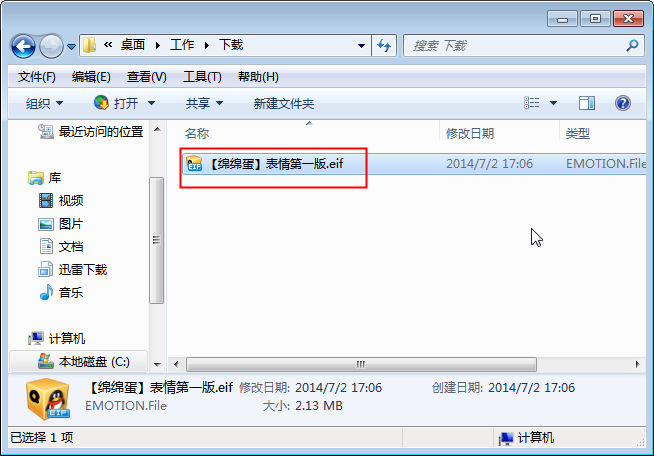Viewport: 654px width, 456px height.
Task: Click the 新建文件夹 button
Action: pyautogui.click(x=284, y=103)
